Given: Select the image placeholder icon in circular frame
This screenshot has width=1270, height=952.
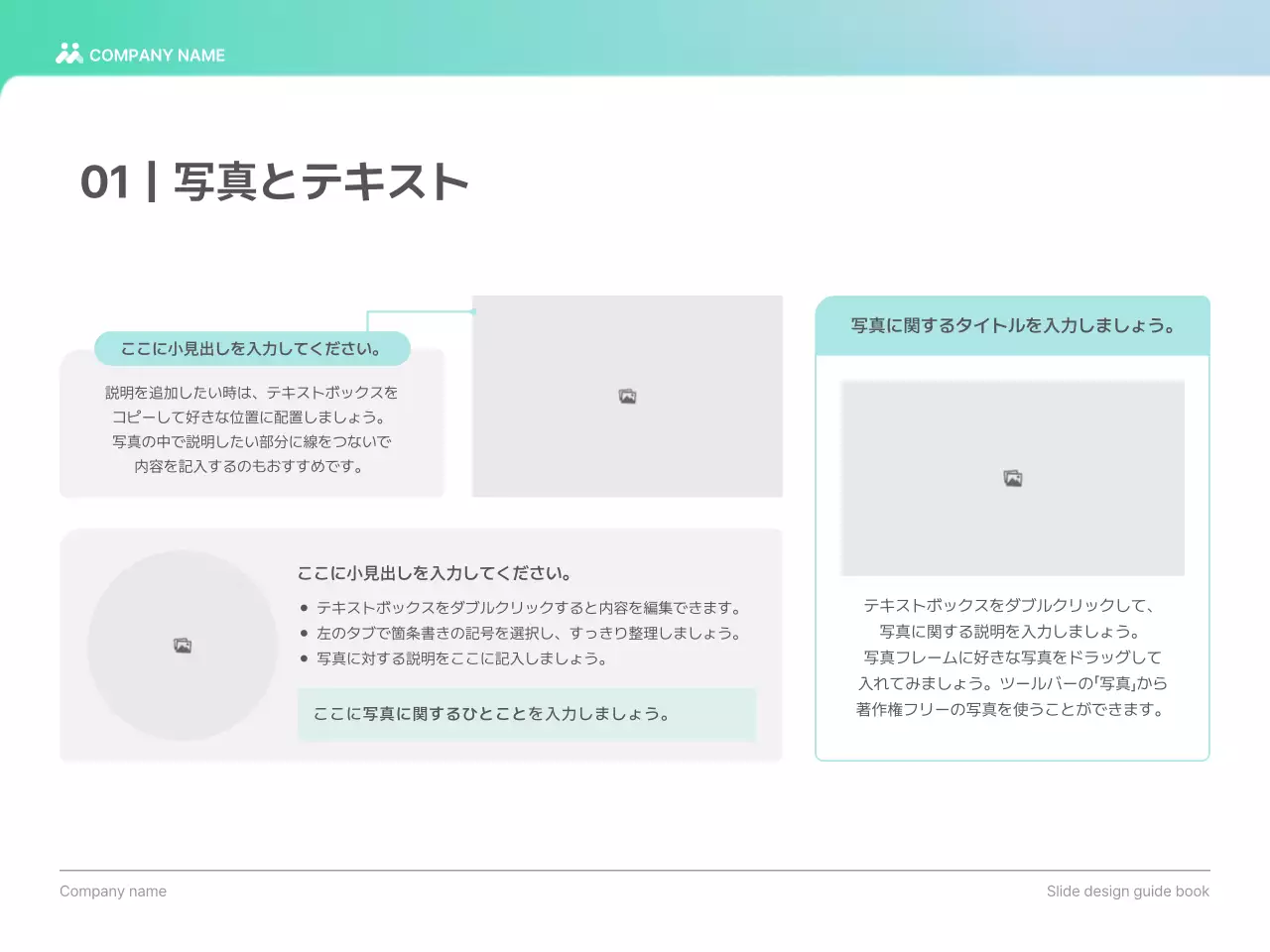Looking at the screenshot, I should (183, 646).
